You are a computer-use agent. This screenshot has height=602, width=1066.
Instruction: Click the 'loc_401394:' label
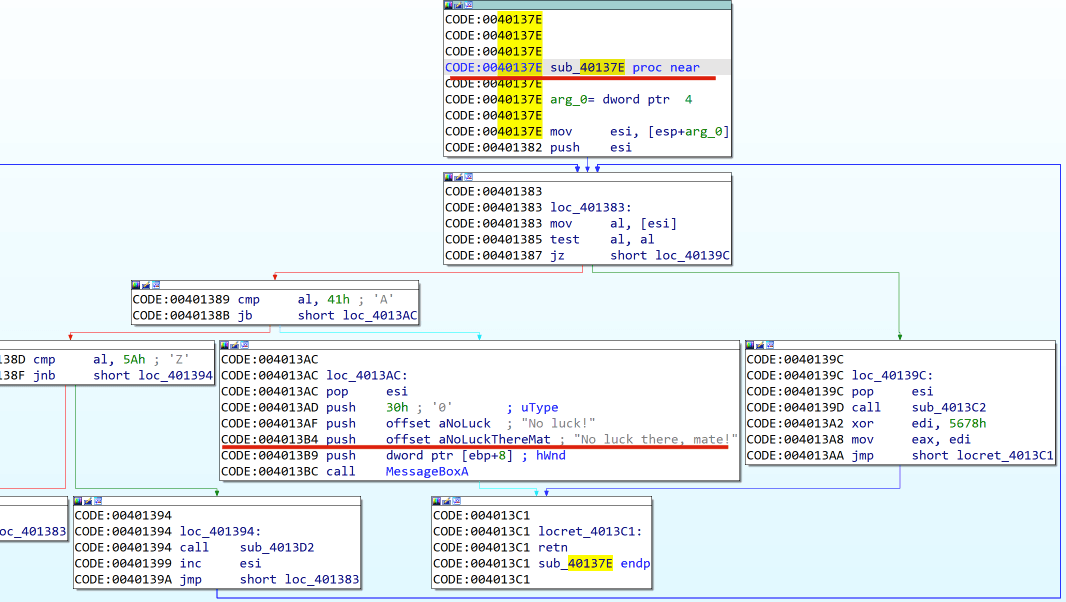tap(220, 531)
